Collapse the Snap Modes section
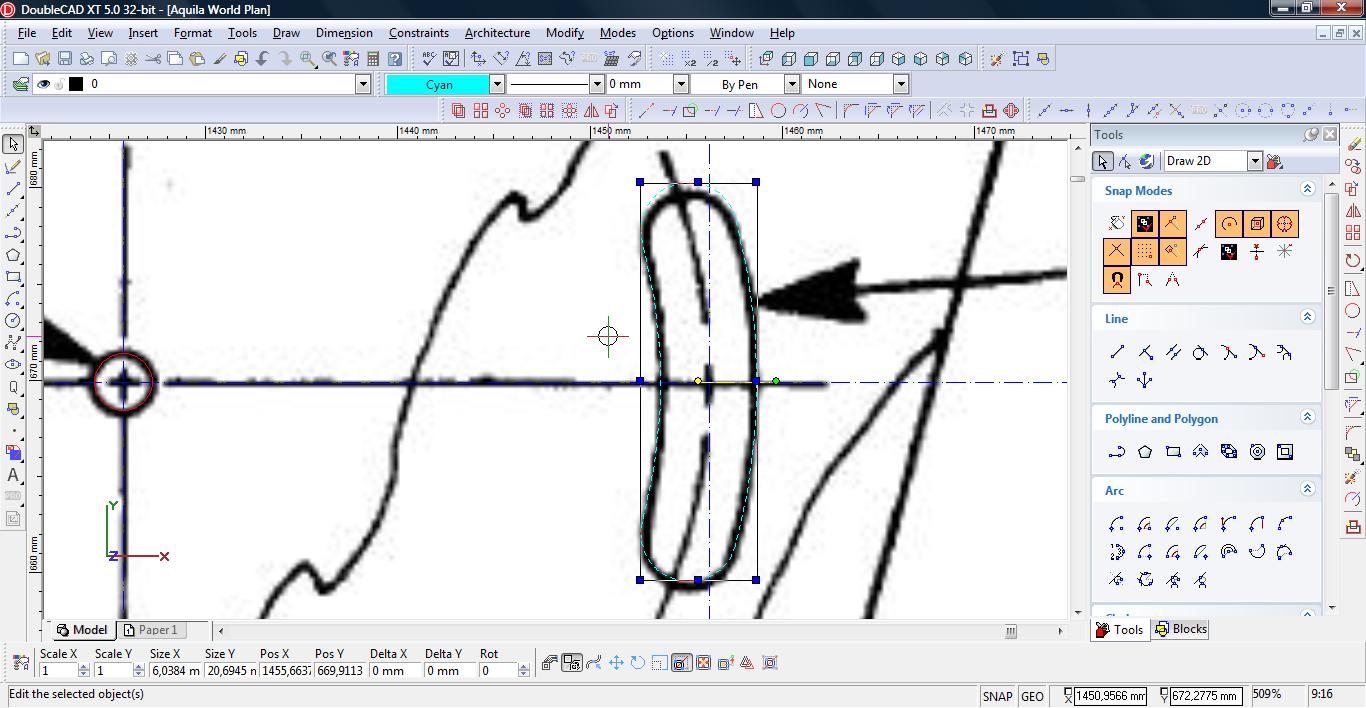This screenshot has width=1366, height=708. [1306, 189]
